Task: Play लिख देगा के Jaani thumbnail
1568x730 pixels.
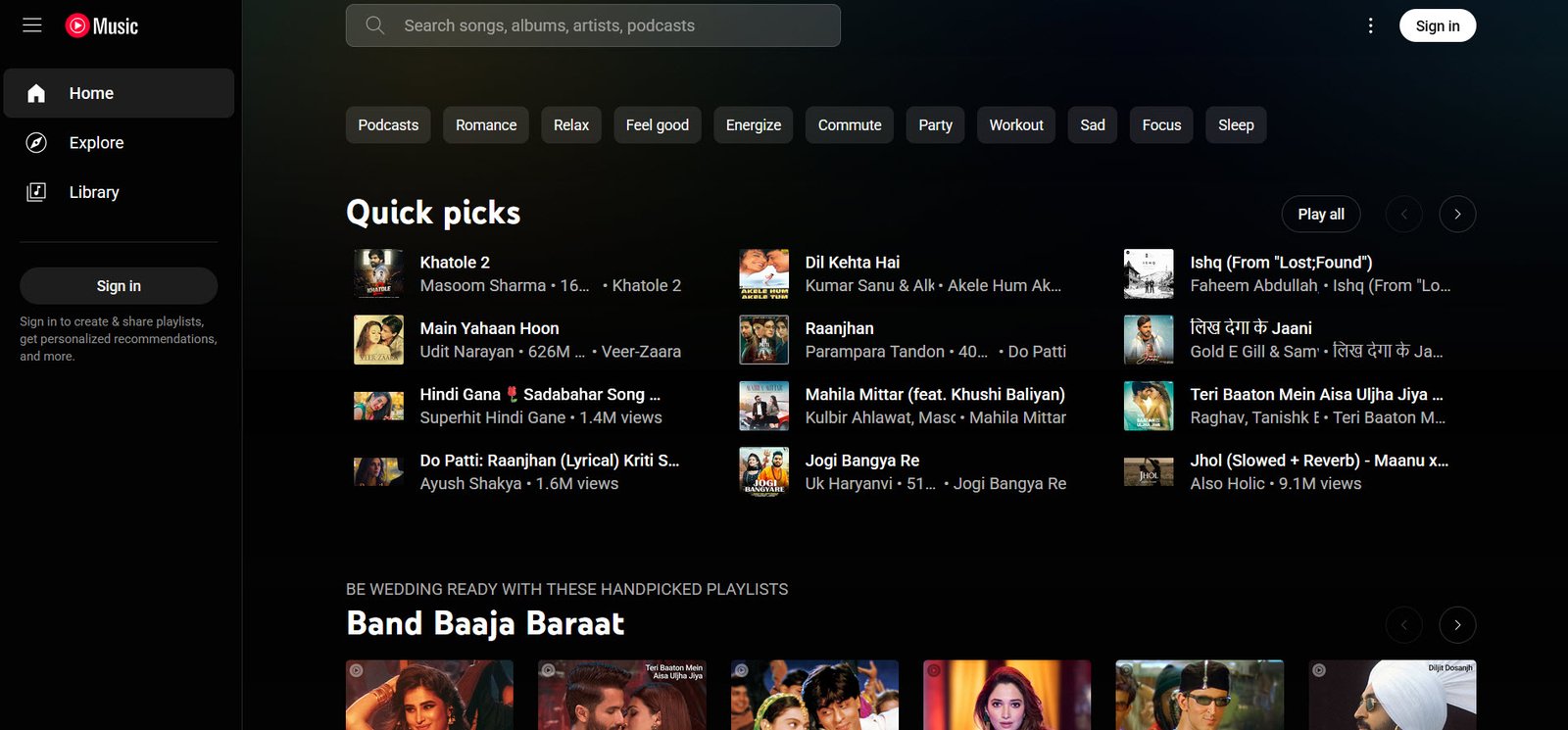Action: (x=1149, y=340)
